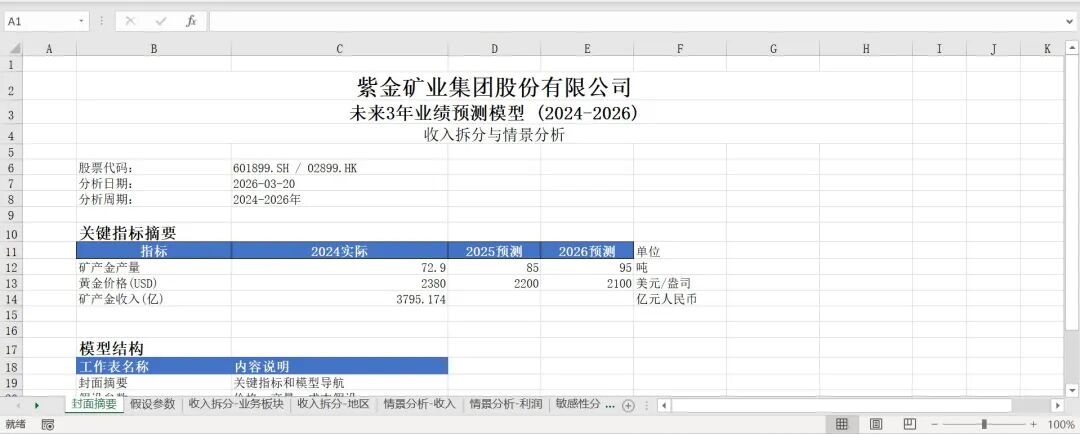The height and width of the screenshot is (434, 1080).
Task: Switch to Page Layout view icon
Action: click(875, 424)
